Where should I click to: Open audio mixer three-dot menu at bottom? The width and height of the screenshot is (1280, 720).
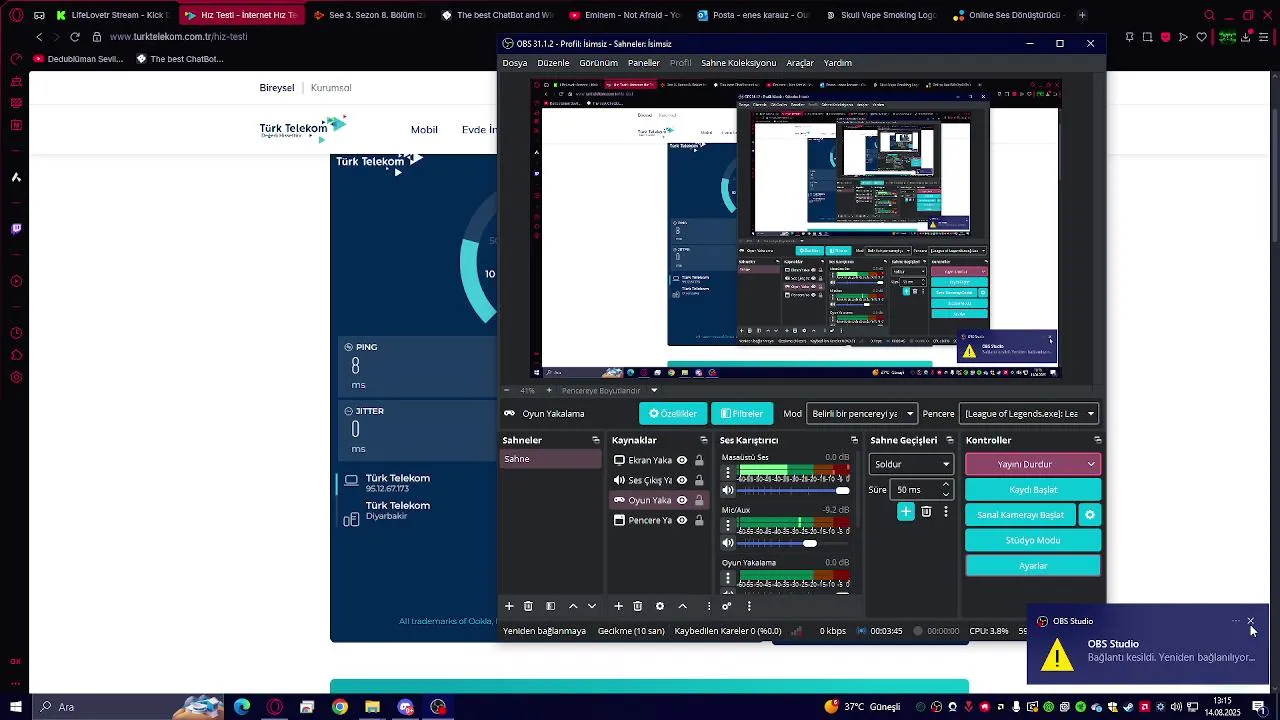coord(749,606)
